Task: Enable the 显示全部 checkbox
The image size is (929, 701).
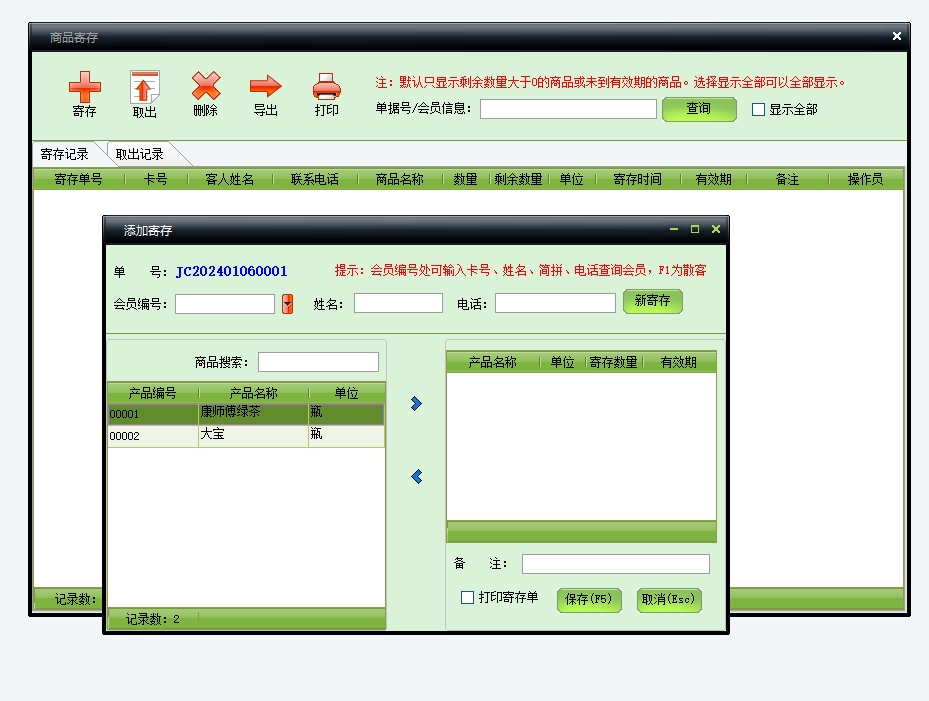Action: click(758, 110)
